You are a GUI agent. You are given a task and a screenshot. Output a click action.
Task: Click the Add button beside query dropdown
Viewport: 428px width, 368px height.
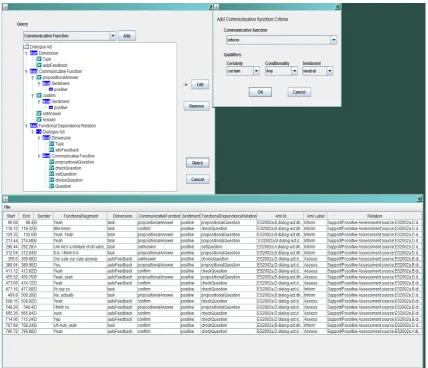pyautogui.click(x=127, y=36)
